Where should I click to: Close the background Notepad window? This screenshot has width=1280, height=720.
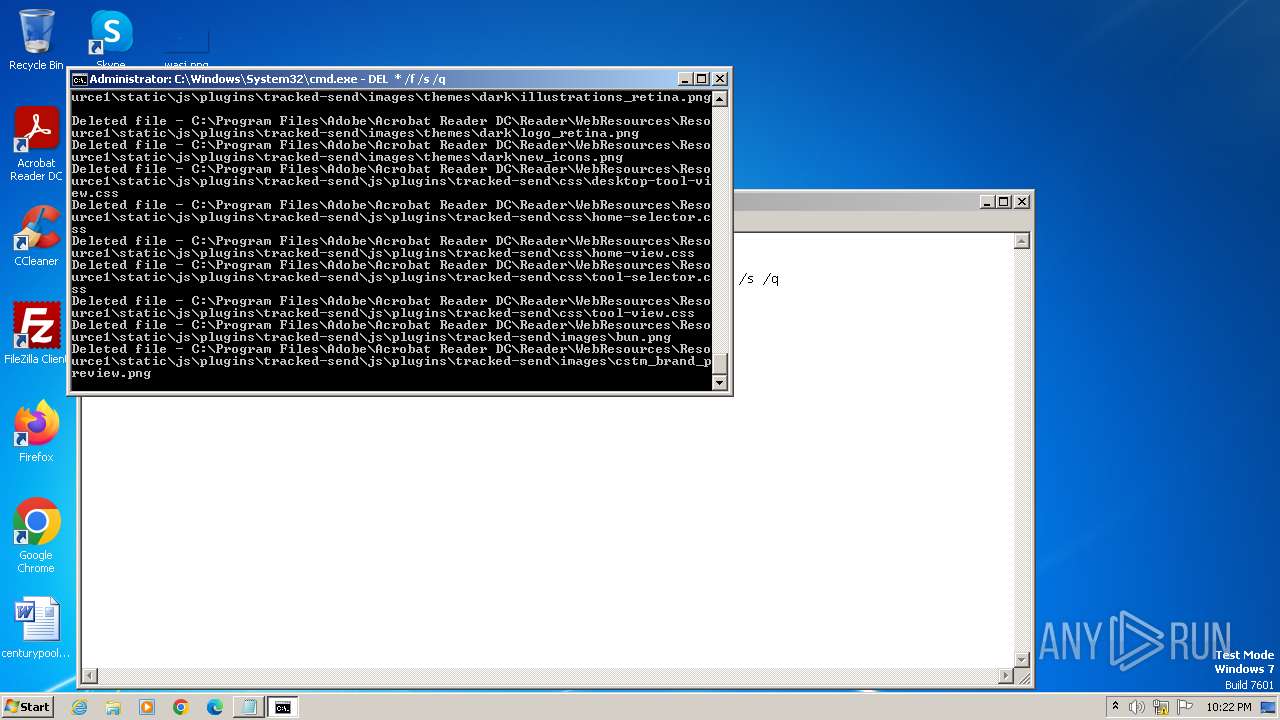1021,201
